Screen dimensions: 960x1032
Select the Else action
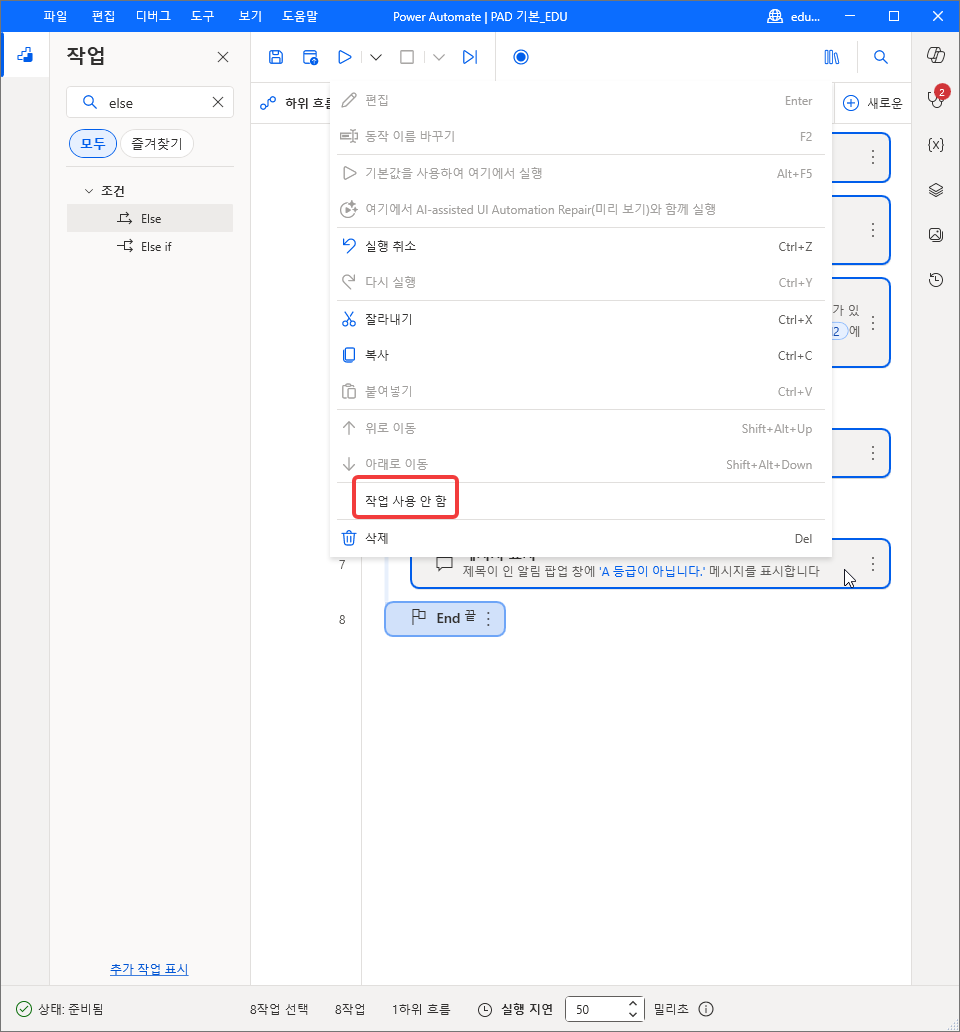point(150,219)
